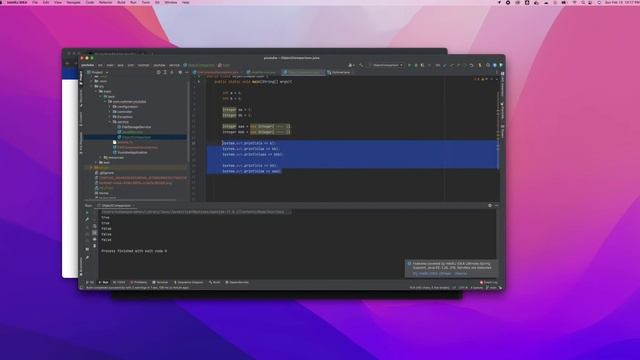Build the project with the hammer icon

[x=361, y=65]
